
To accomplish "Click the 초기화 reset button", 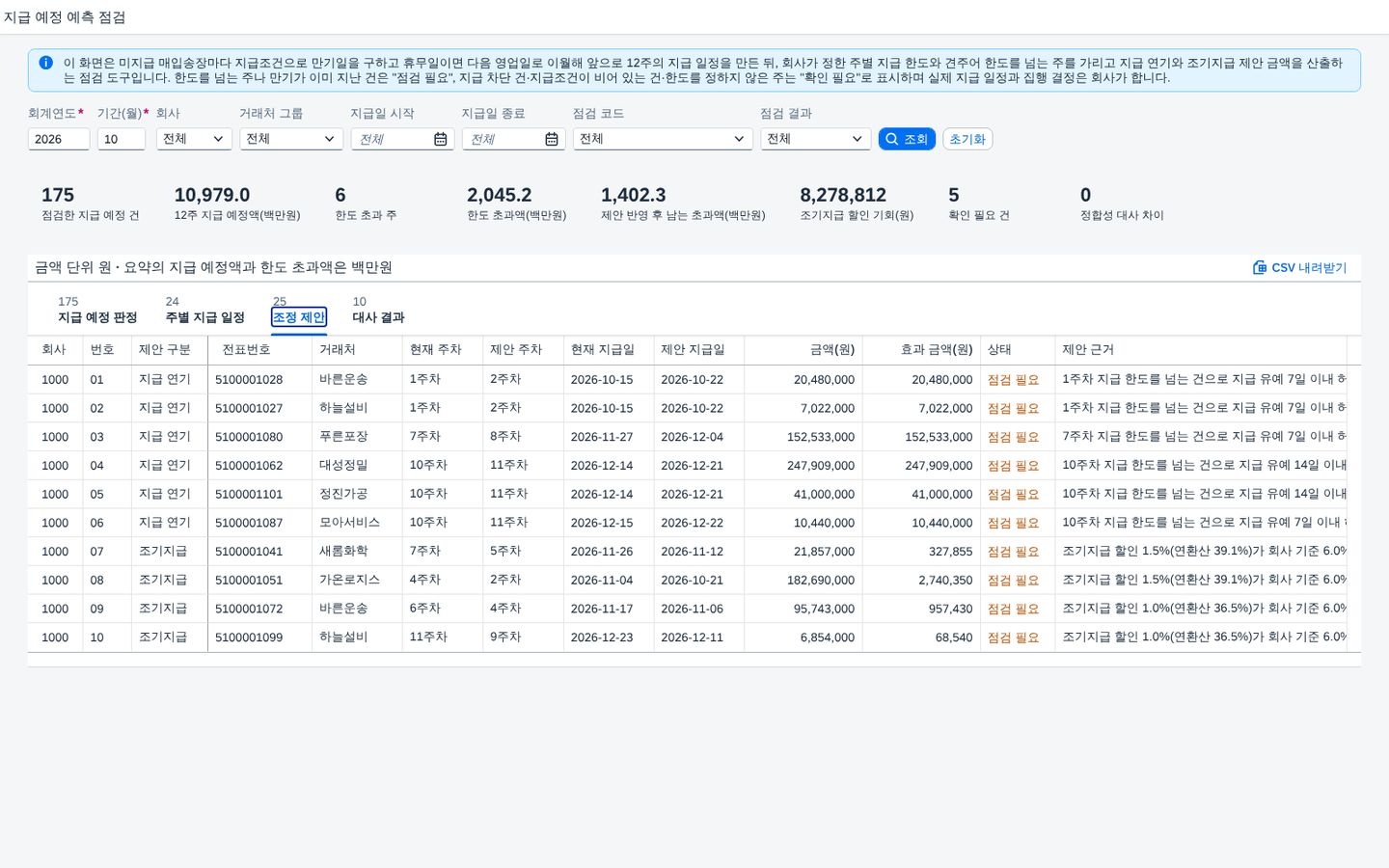I will coord(967,139).
